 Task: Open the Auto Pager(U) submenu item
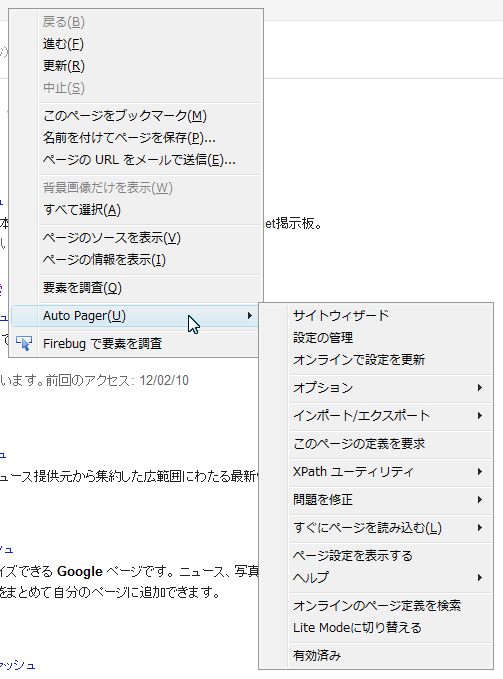(135, 316)
